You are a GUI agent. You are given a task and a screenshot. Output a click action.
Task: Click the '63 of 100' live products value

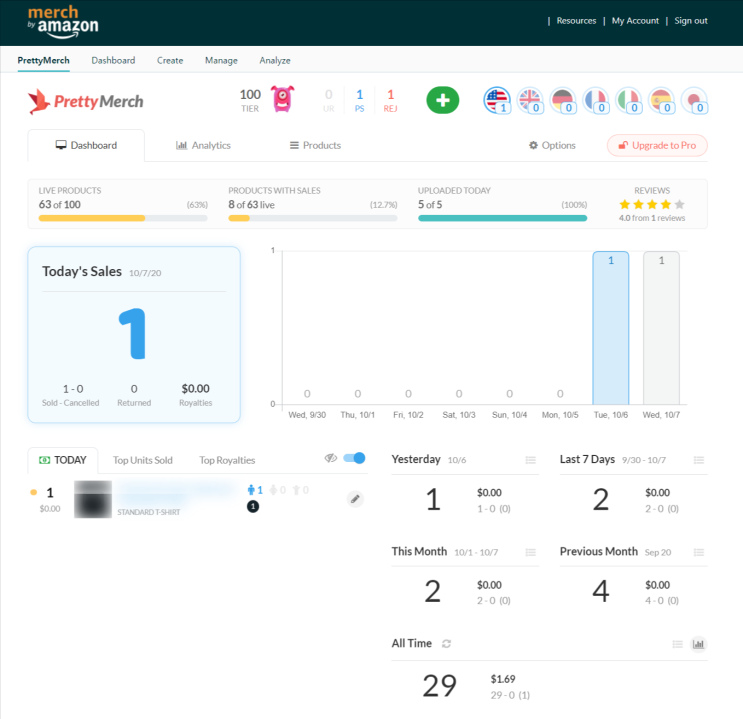[60, 205]
